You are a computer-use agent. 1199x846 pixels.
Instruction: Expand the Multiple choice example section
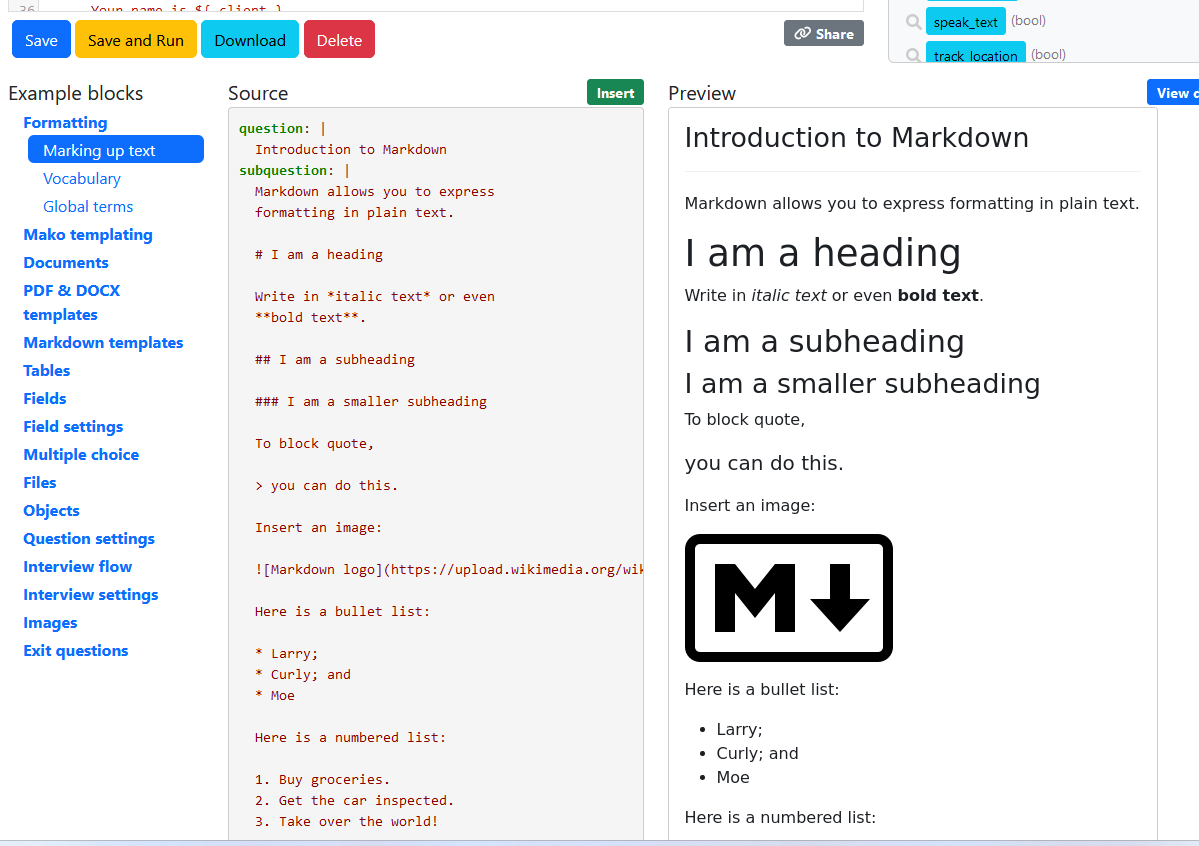(81, 454)
